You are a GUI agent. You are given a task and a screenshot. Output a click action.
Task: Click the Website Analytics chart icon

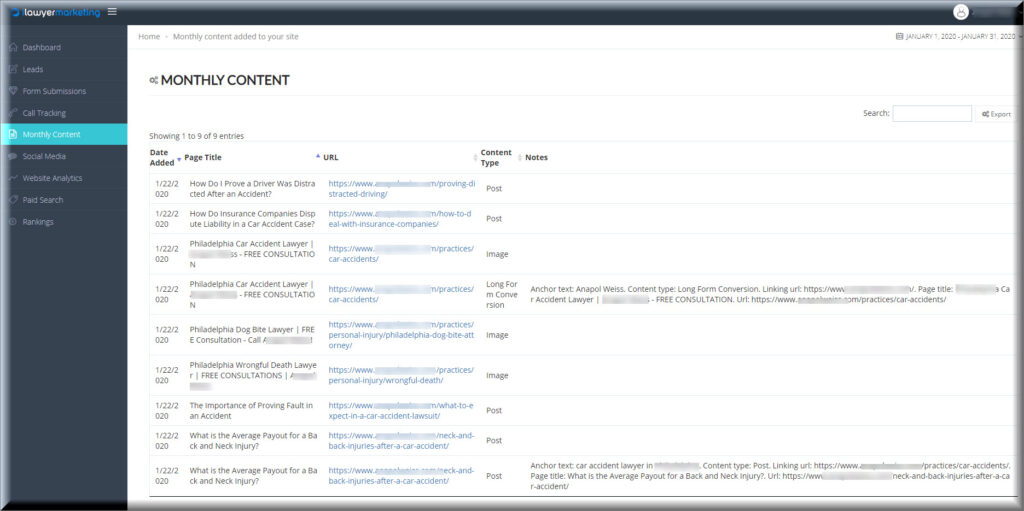coord(13,178)
